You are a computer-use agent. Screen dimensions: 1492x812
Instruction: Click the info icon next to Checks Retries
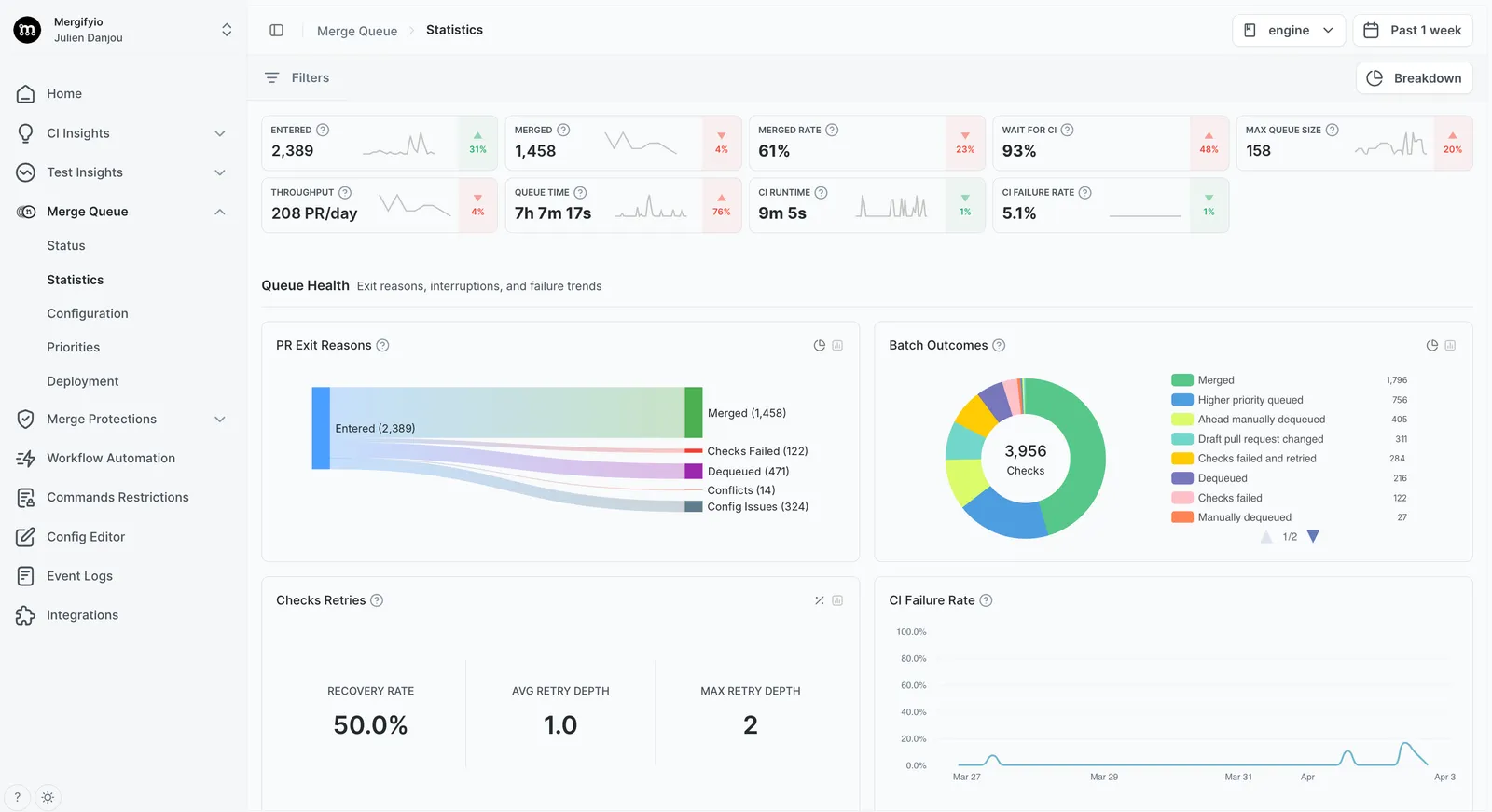(x=377, y=600)
